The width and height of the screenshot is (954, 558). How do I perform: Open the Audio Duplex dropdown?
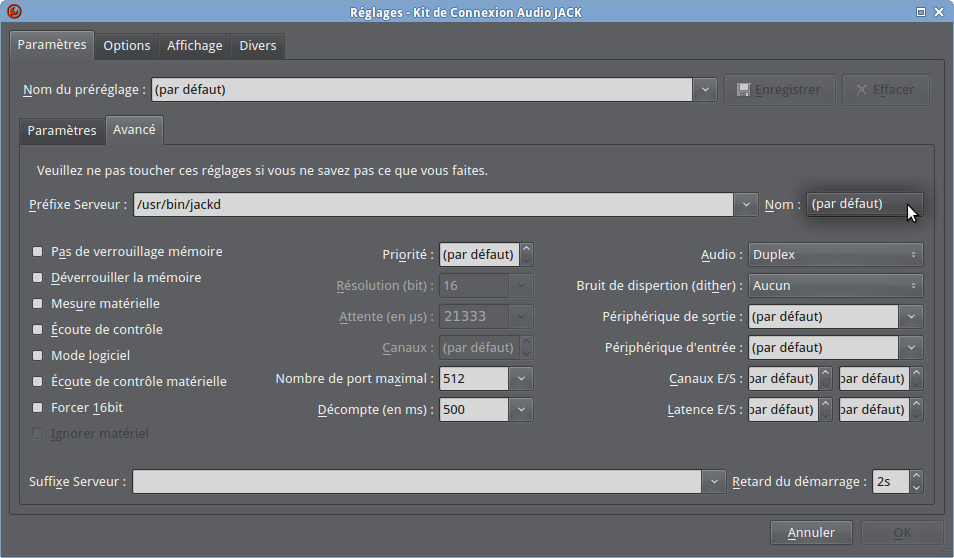[835, 254]
